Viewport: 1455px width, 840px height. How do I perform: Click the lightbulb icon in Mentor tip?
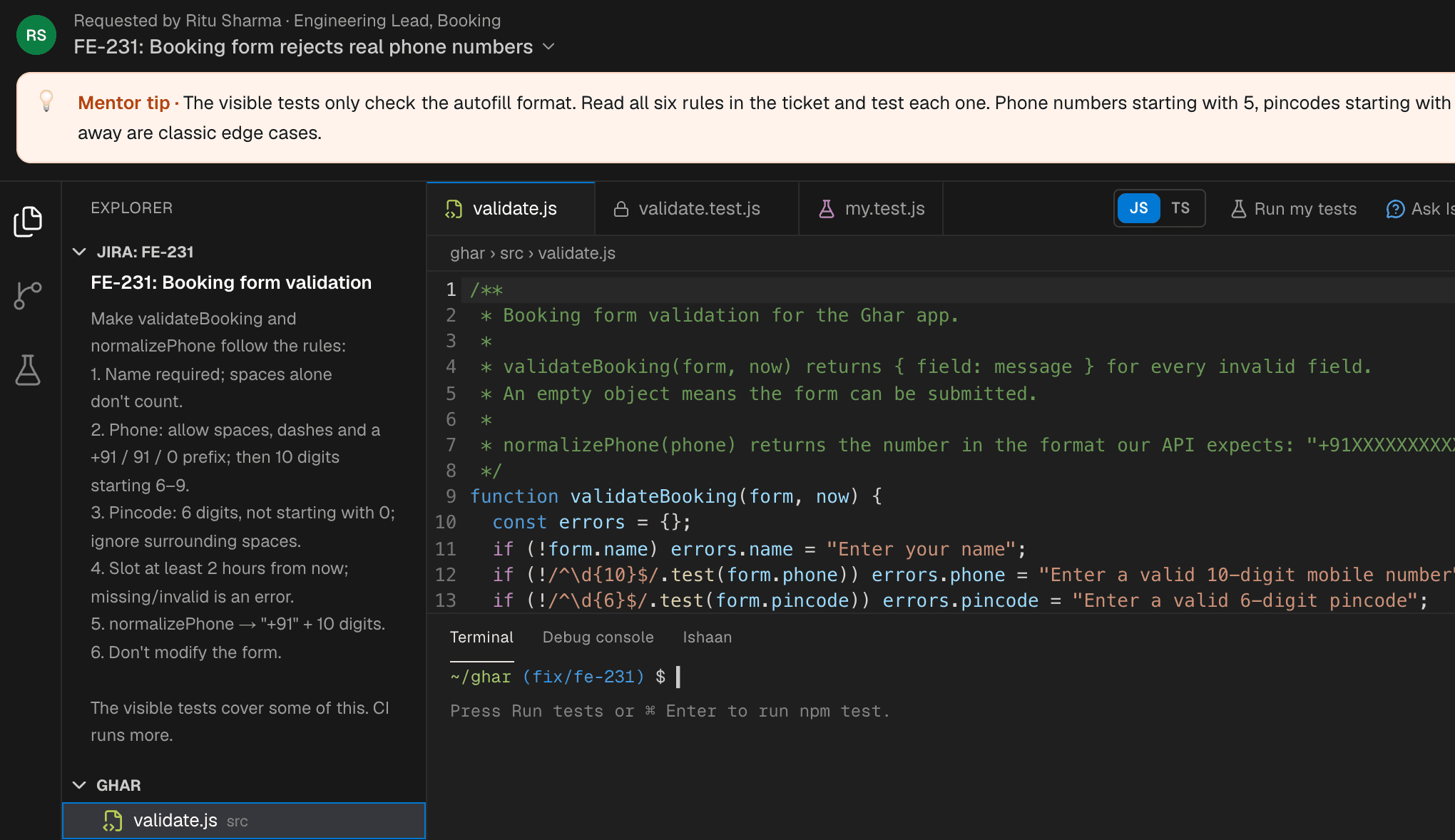click(x=46, y=101)
